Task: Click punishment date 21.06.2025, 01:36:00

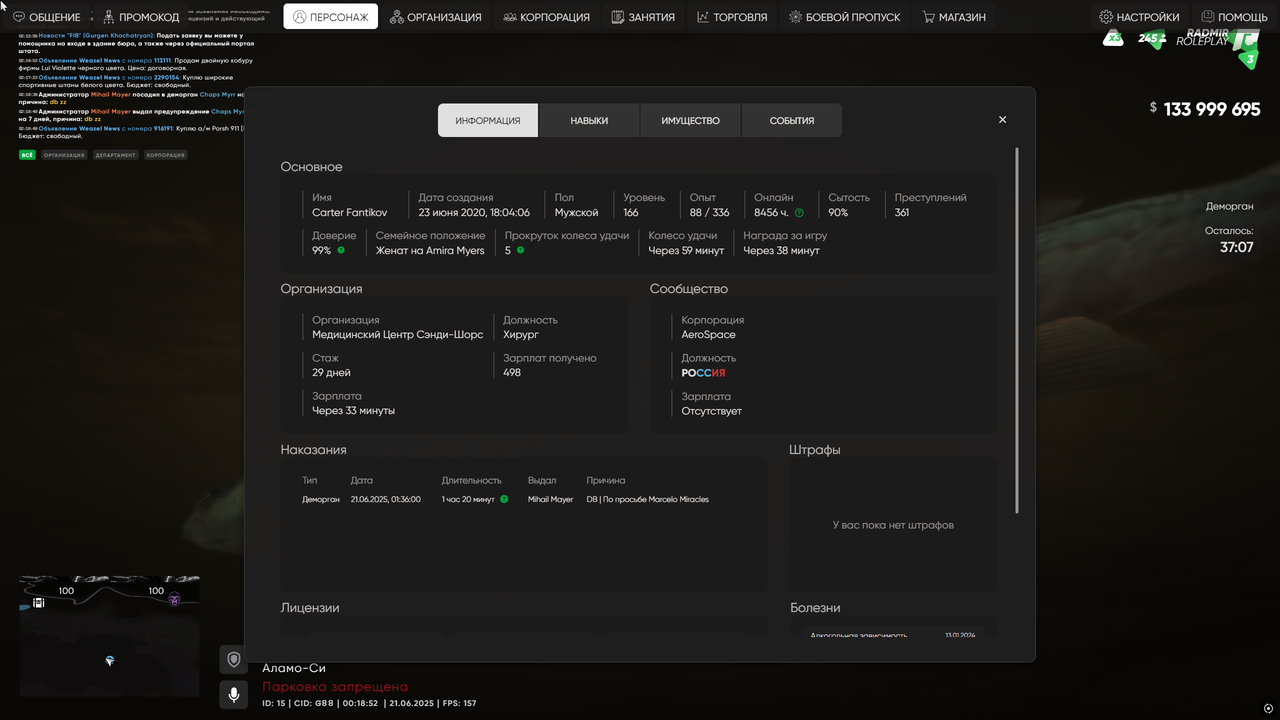Action: click(385, 499)
